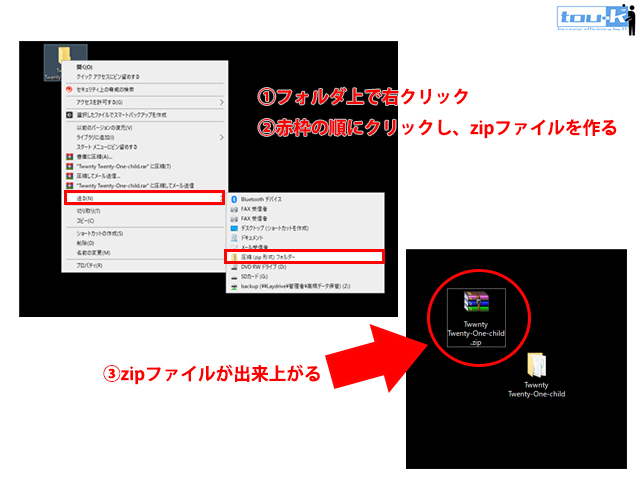Image resolution: width=640 pixels, height=480 pixels.
Task: Click the zip folder icon in submenu
Action: point(234,257)
